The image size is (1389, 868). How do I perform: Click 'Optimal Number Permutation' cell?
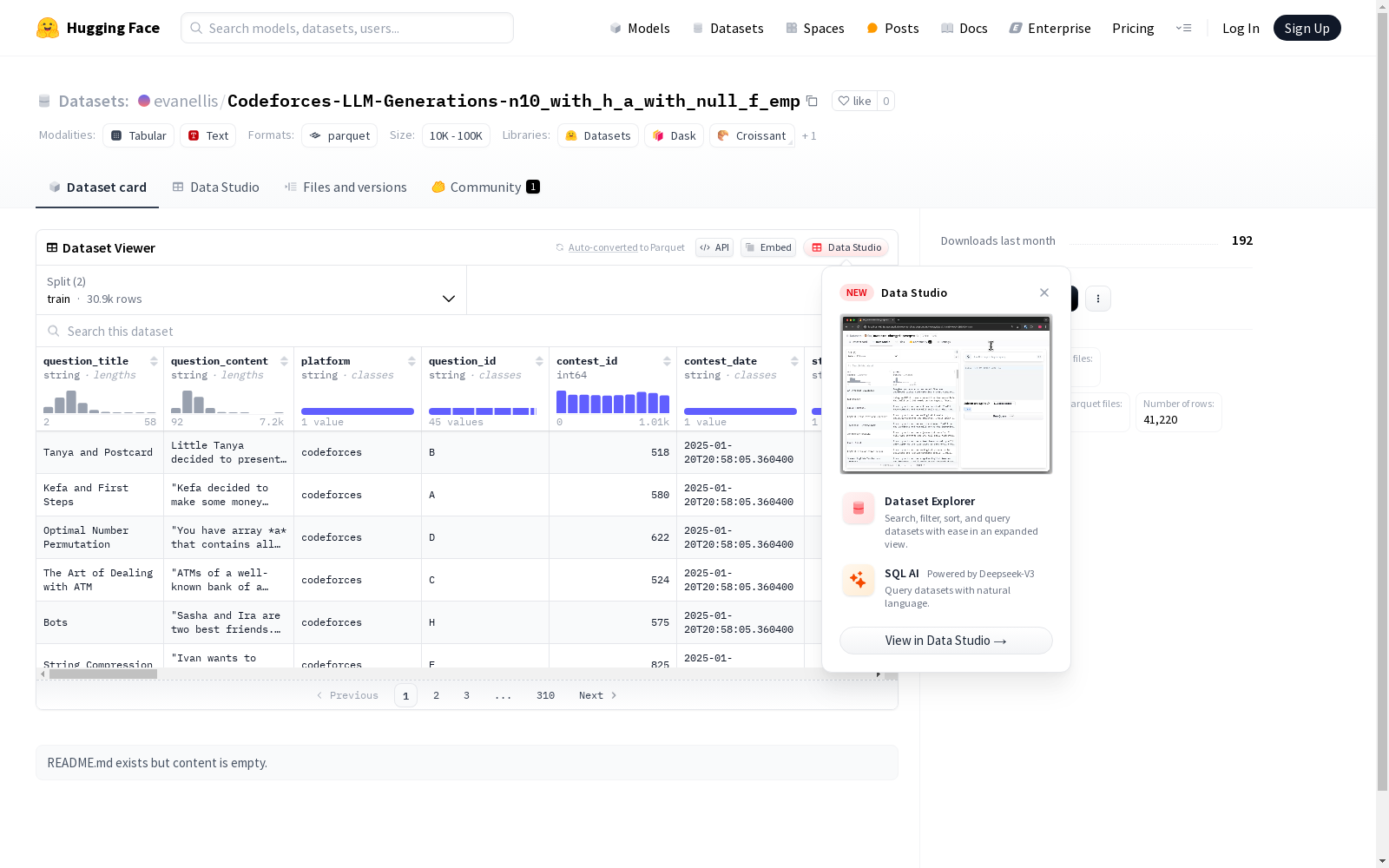tap(100, 537)
